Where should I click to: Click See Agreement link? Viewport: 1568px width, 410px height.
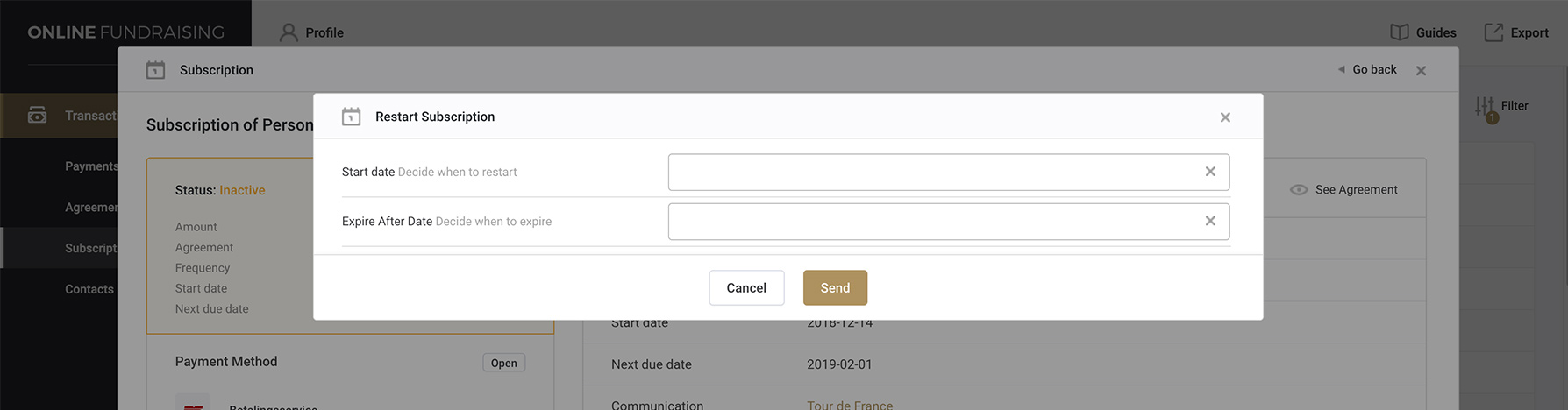pos(1356,189)
